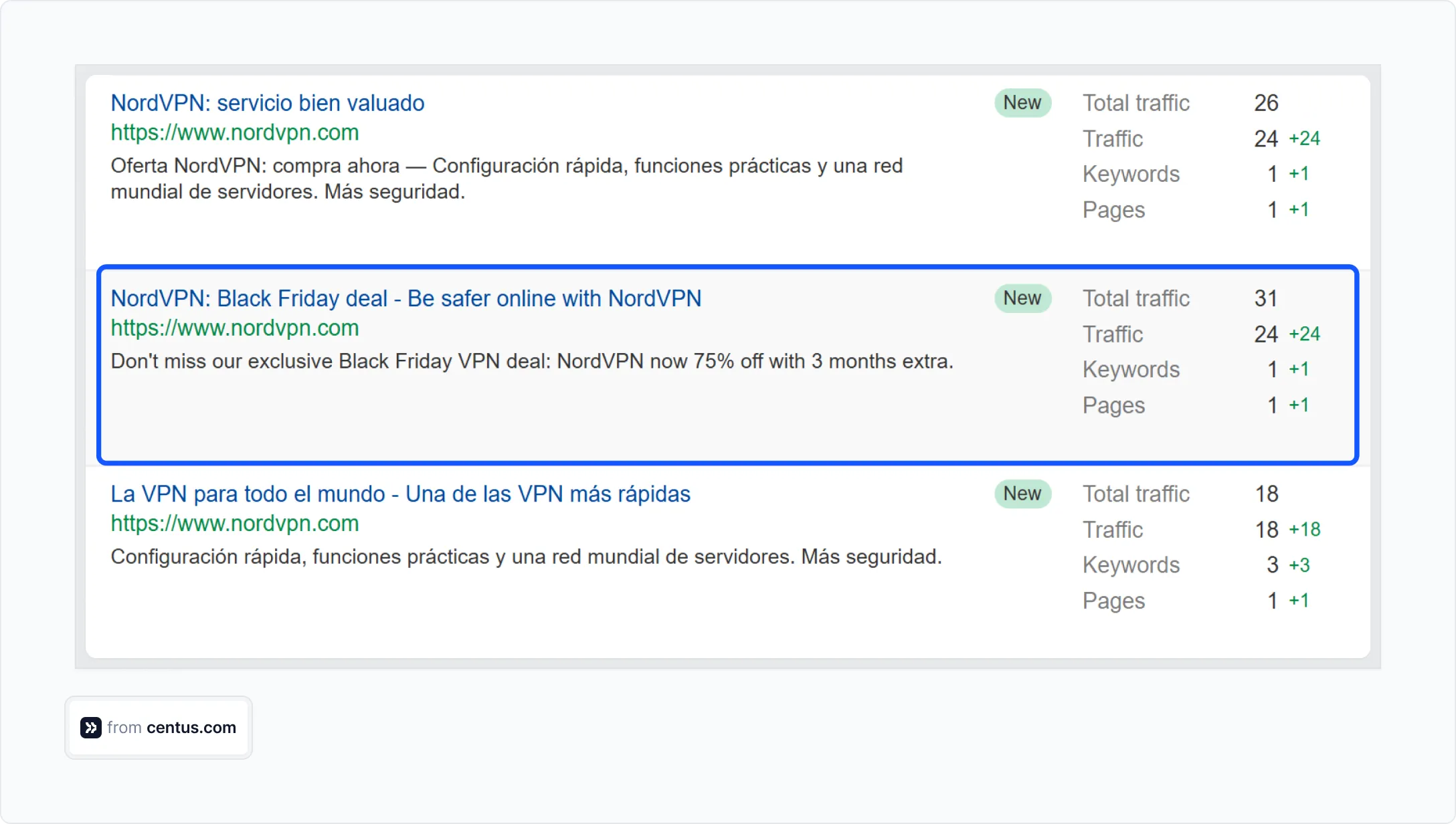Click the green +24 traffic increase indicator
Viewport: 1456px width, 824px height.
click(x=1304, y=138)
